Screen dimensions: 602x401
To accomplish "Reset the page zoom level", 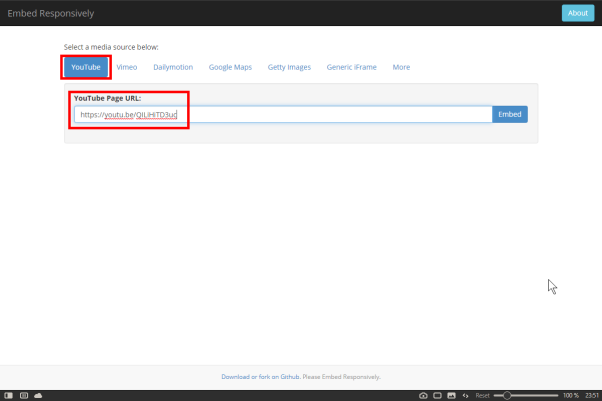I will [x=483, y=395].
